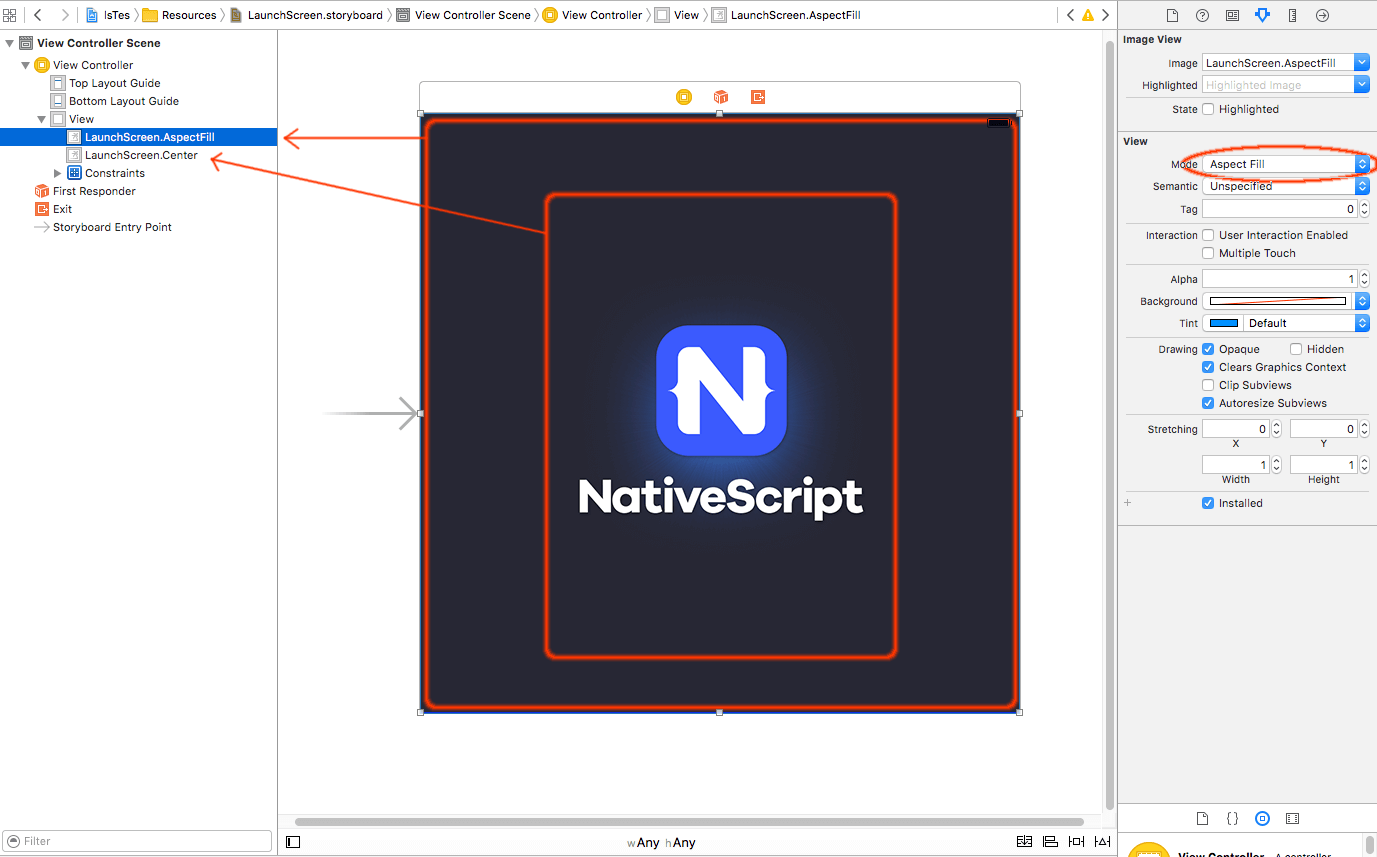Open the Identity inspector

[1232, 15]
